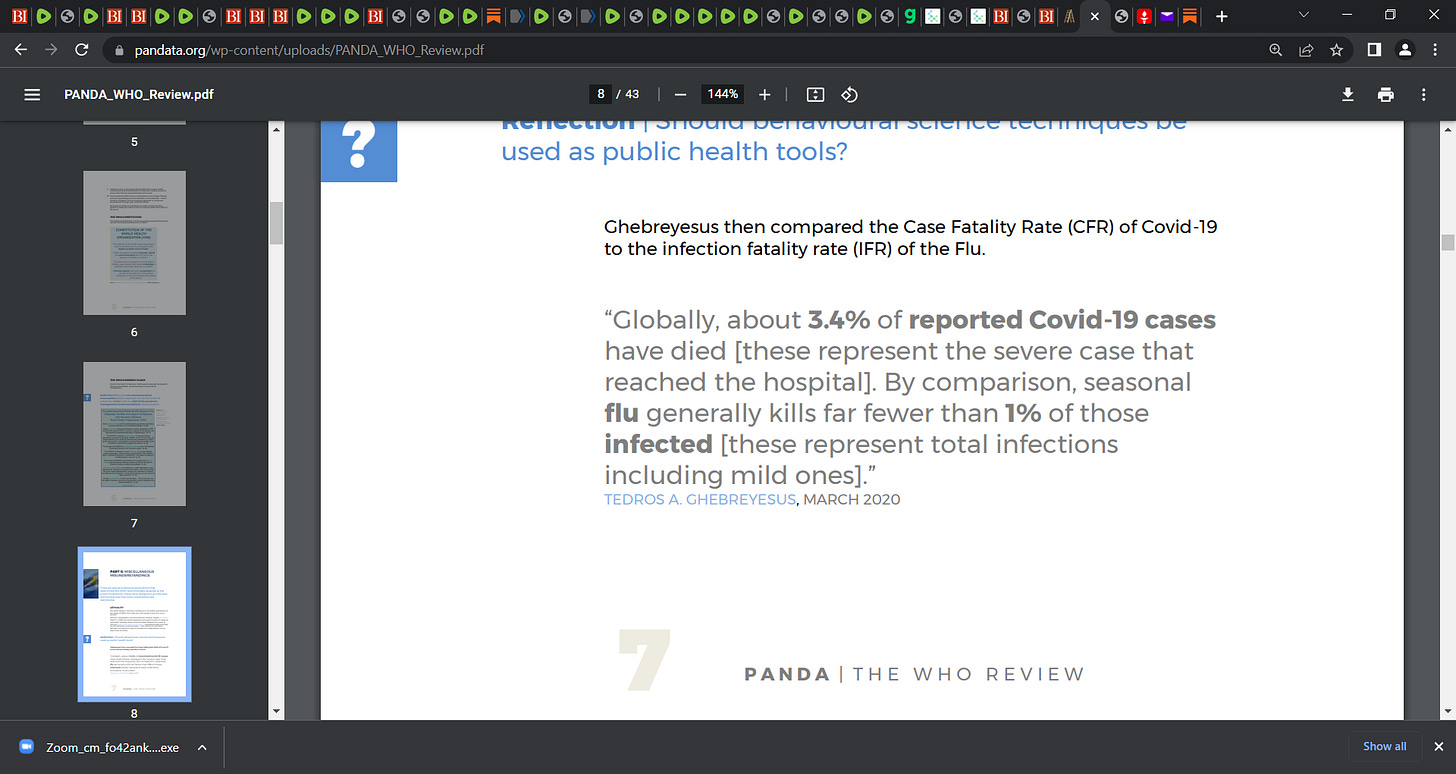The width and height of the screenshot is (1456, 774).
Task: Zoom out of the PDF
Action: pos(681,94)
